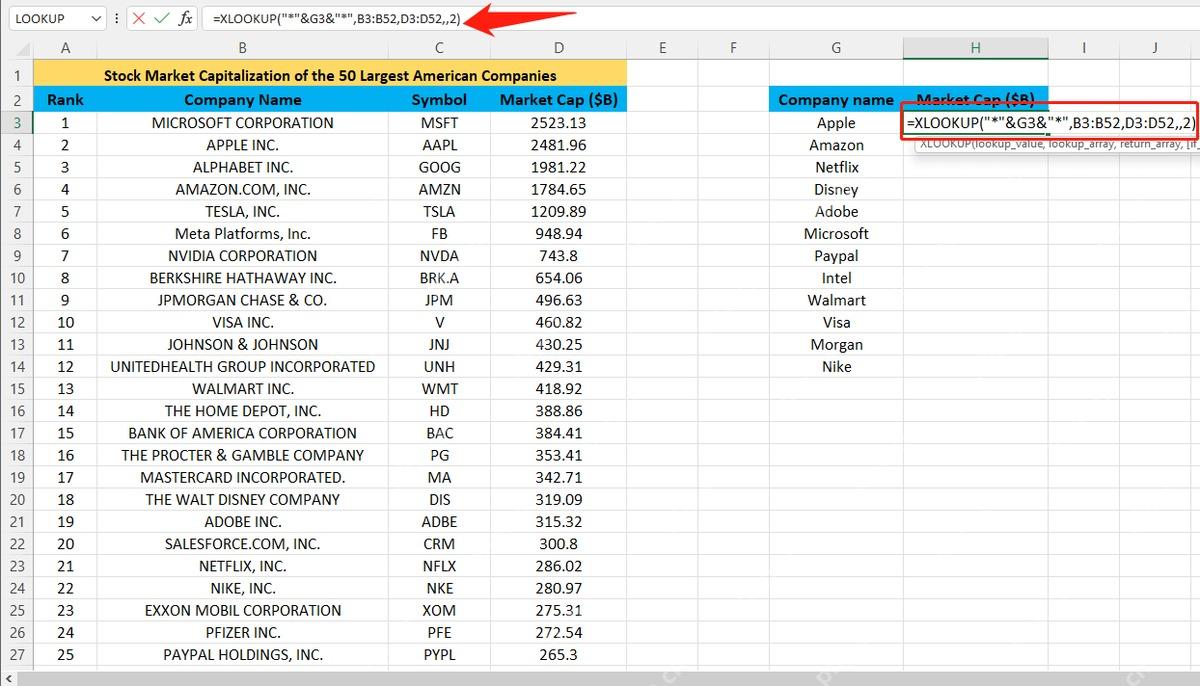Image resolution: width=1200 pixels, height=686 pixels.
Task: Select row 10 by its row header
Action: [16, 278]
